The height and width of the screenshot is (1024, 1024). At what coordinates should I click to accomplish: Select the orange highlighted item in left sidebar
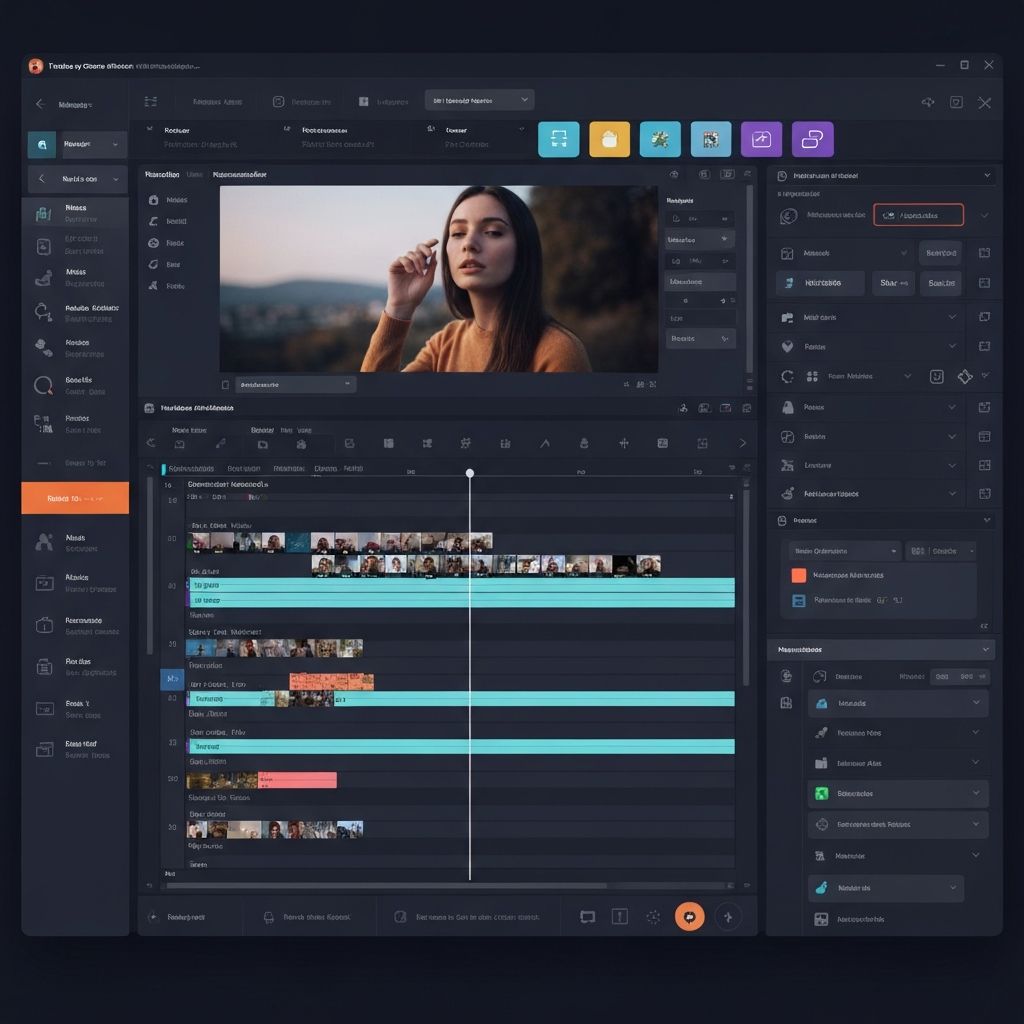[x=75, y=498]
